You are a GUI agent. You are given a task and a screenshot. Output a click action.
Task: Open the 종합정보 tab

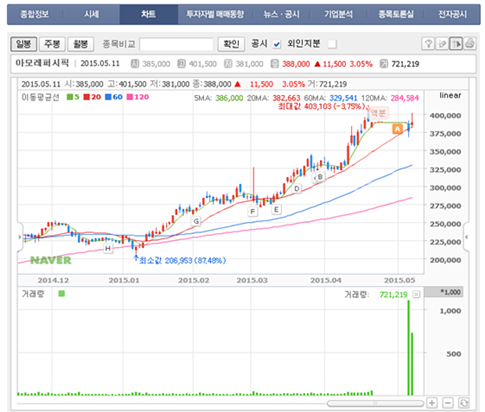coord(35,14)
